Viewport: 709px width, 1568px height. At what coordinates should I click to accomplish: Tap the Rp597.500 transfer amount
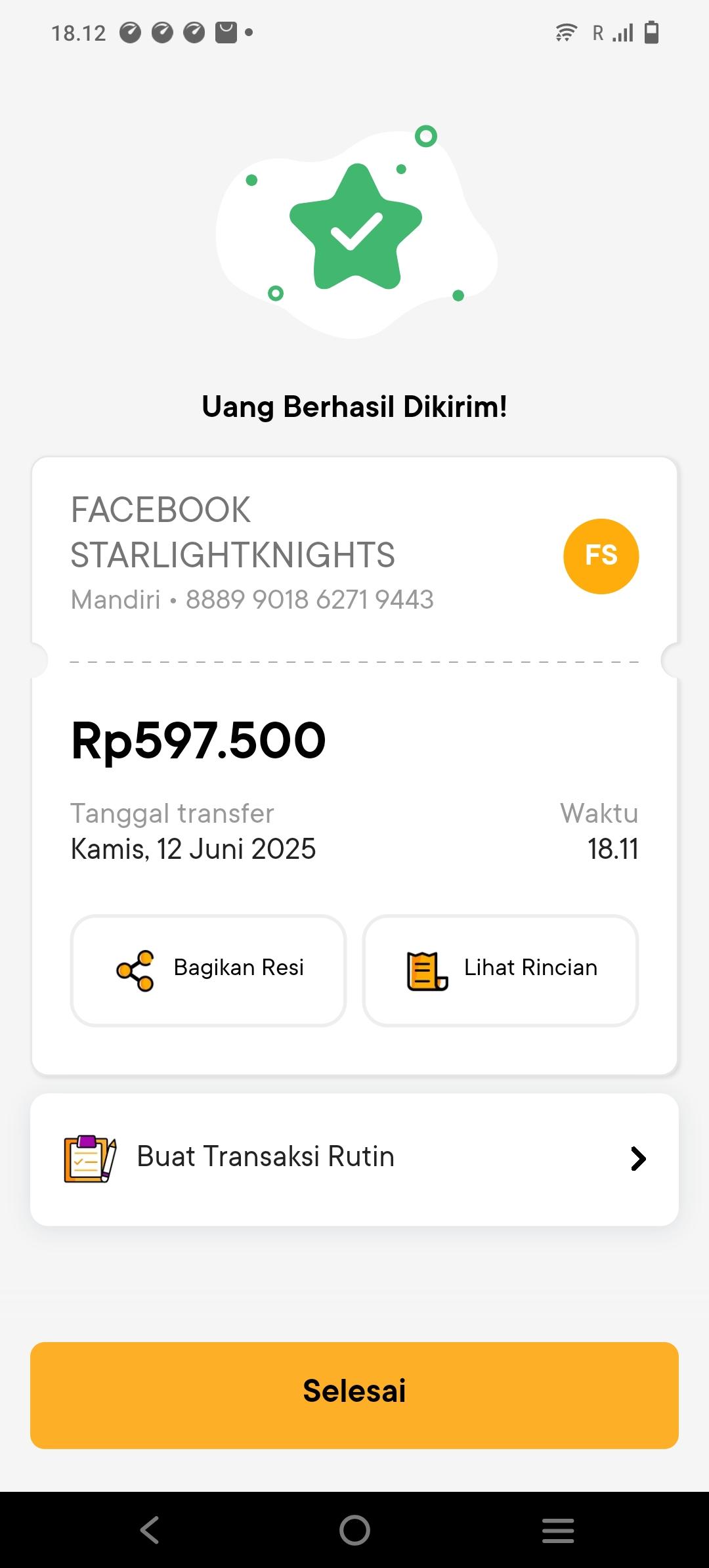(x=198, y=741)
